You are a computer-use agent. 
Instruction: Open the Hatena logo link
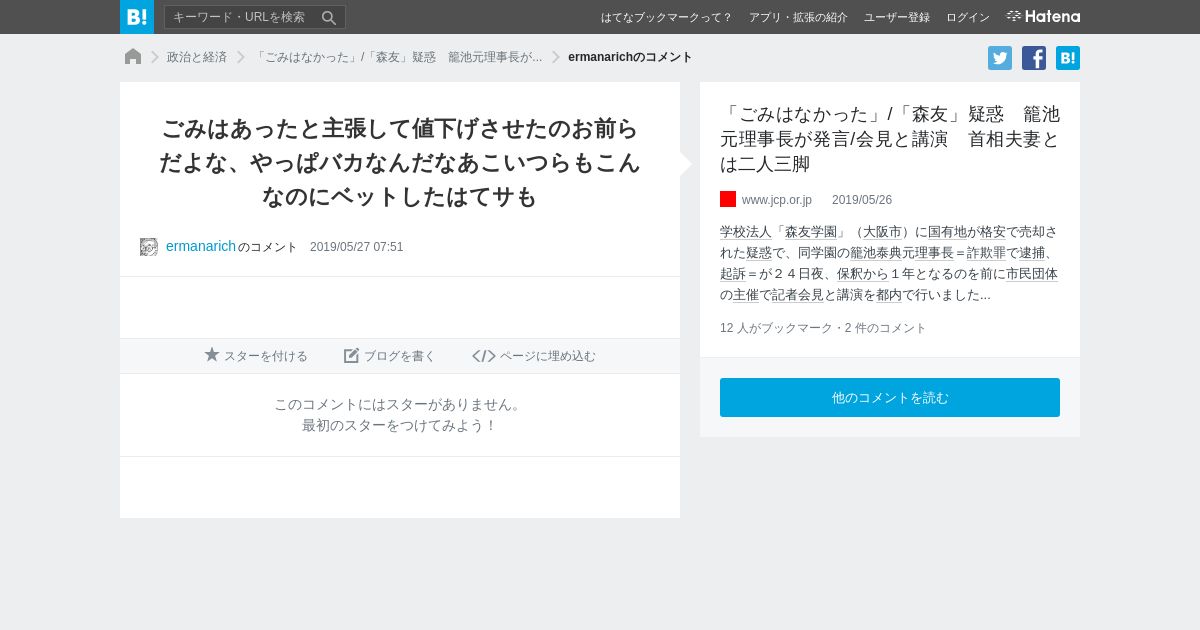[x=1043, y=16]
